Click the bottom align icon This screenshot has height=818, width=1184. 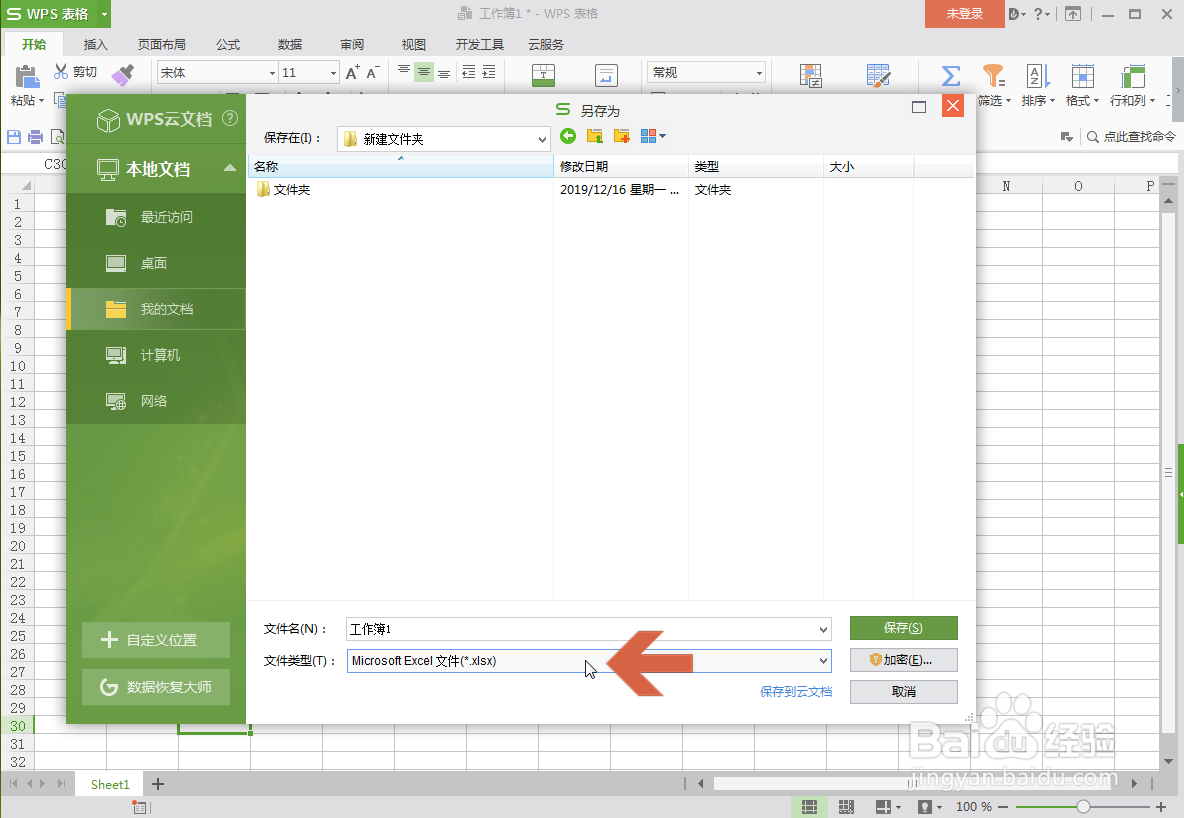tap(444, 73)
